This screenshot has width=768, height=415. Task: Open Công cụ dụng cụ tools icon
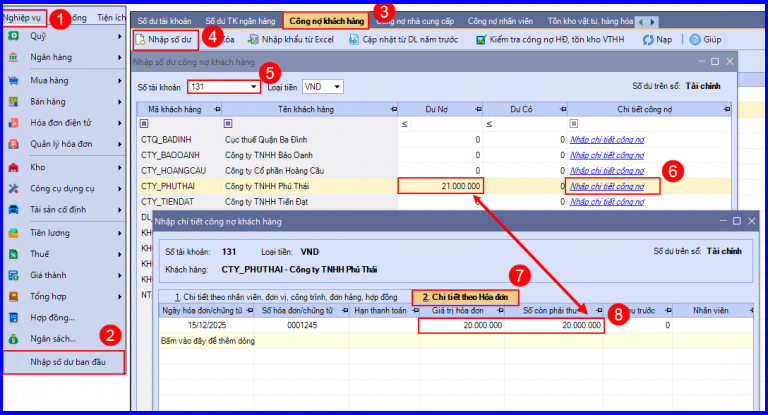(x=13, y=189)
